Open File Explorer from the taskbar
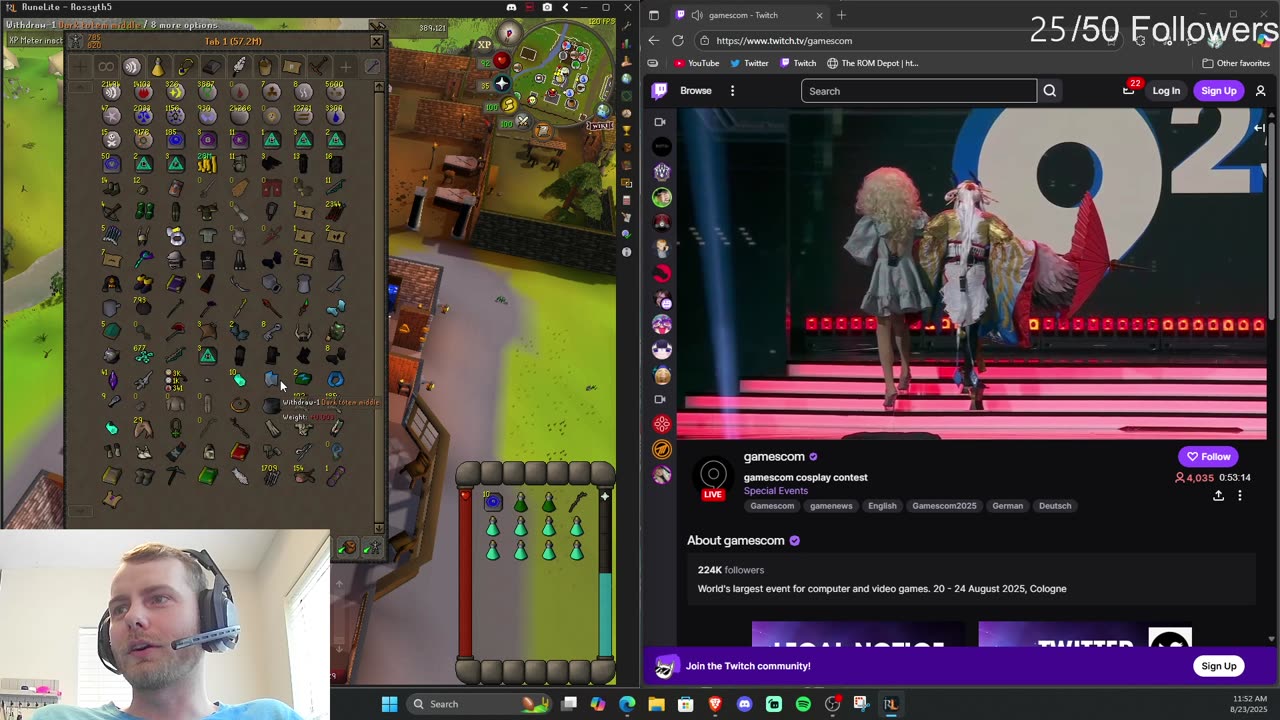 (x=656, y=704)
